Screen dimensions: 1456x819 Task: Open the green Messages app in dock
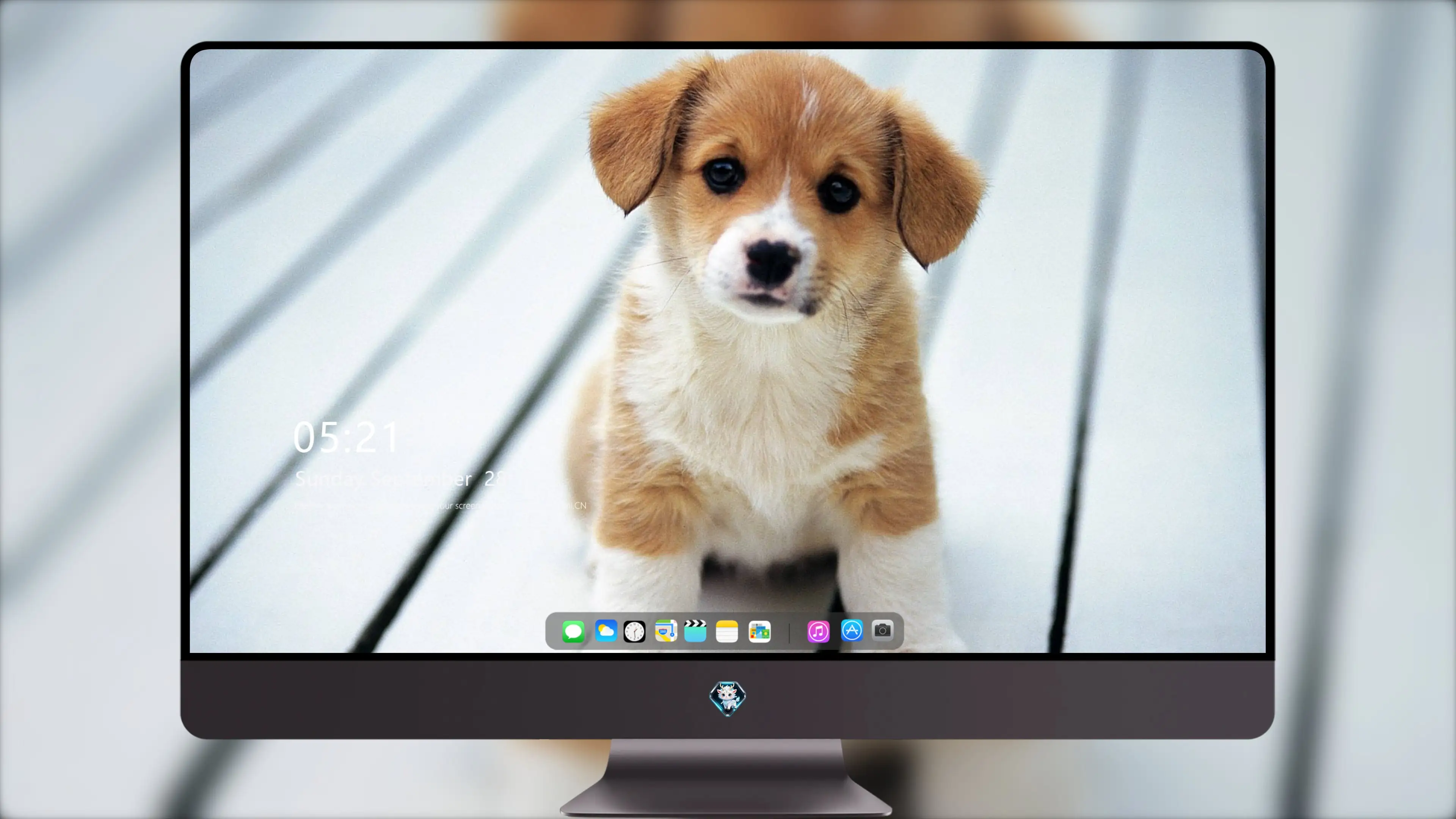coord(573,631)
